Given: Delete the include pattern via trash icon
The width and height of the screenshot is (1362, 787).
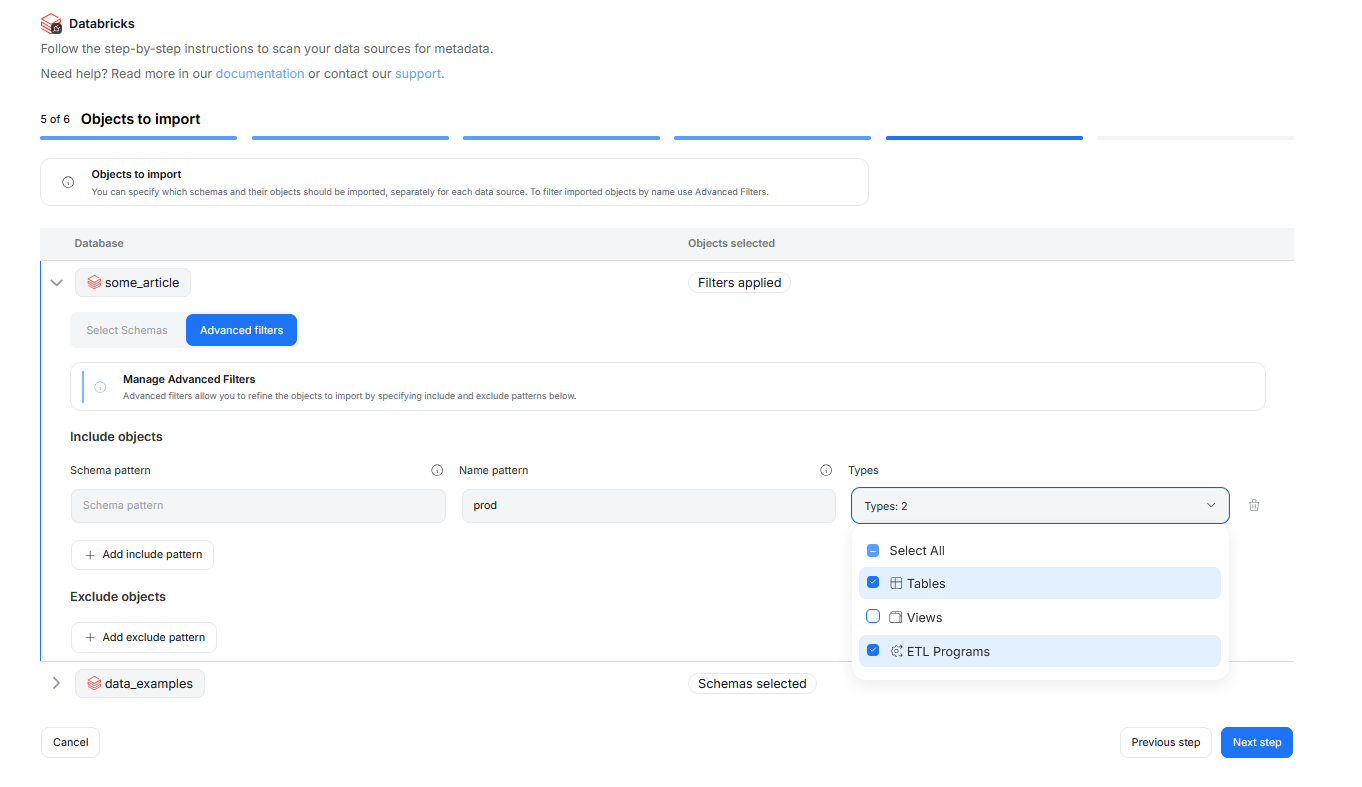Looking at the screenshot, I should pyautogui.click(x=1254, y=505).
